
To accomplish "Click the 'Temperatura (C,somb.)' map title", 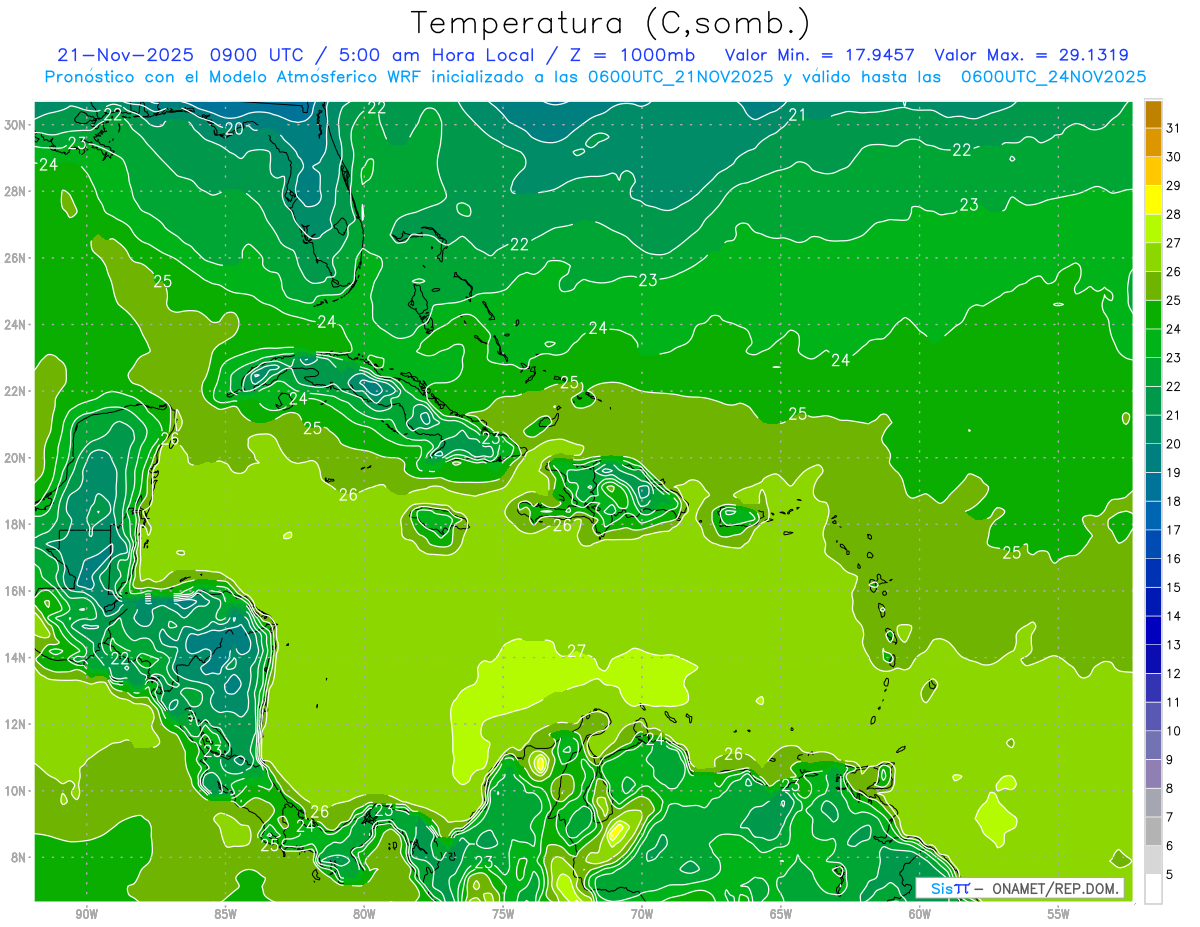I will pyautogui.click(x=611, y=23).
